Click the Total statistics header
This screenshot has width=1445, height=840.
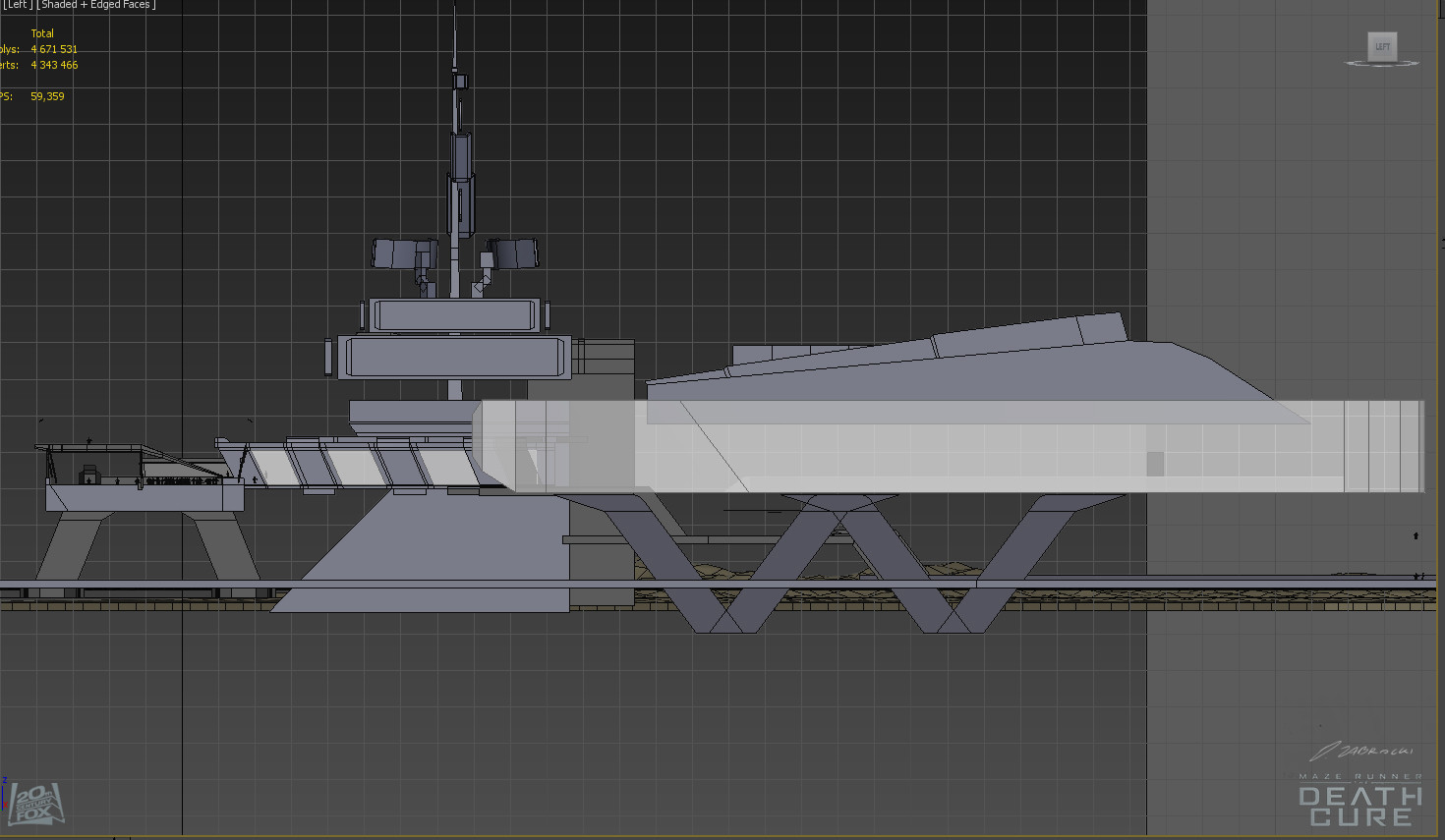(42, 33)
